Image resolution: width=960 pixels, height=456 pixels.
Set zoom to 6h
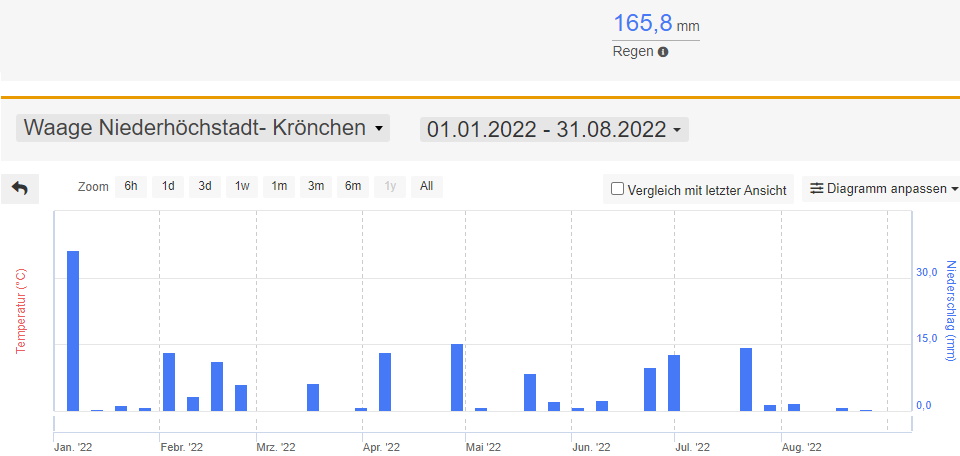(130, 186)
